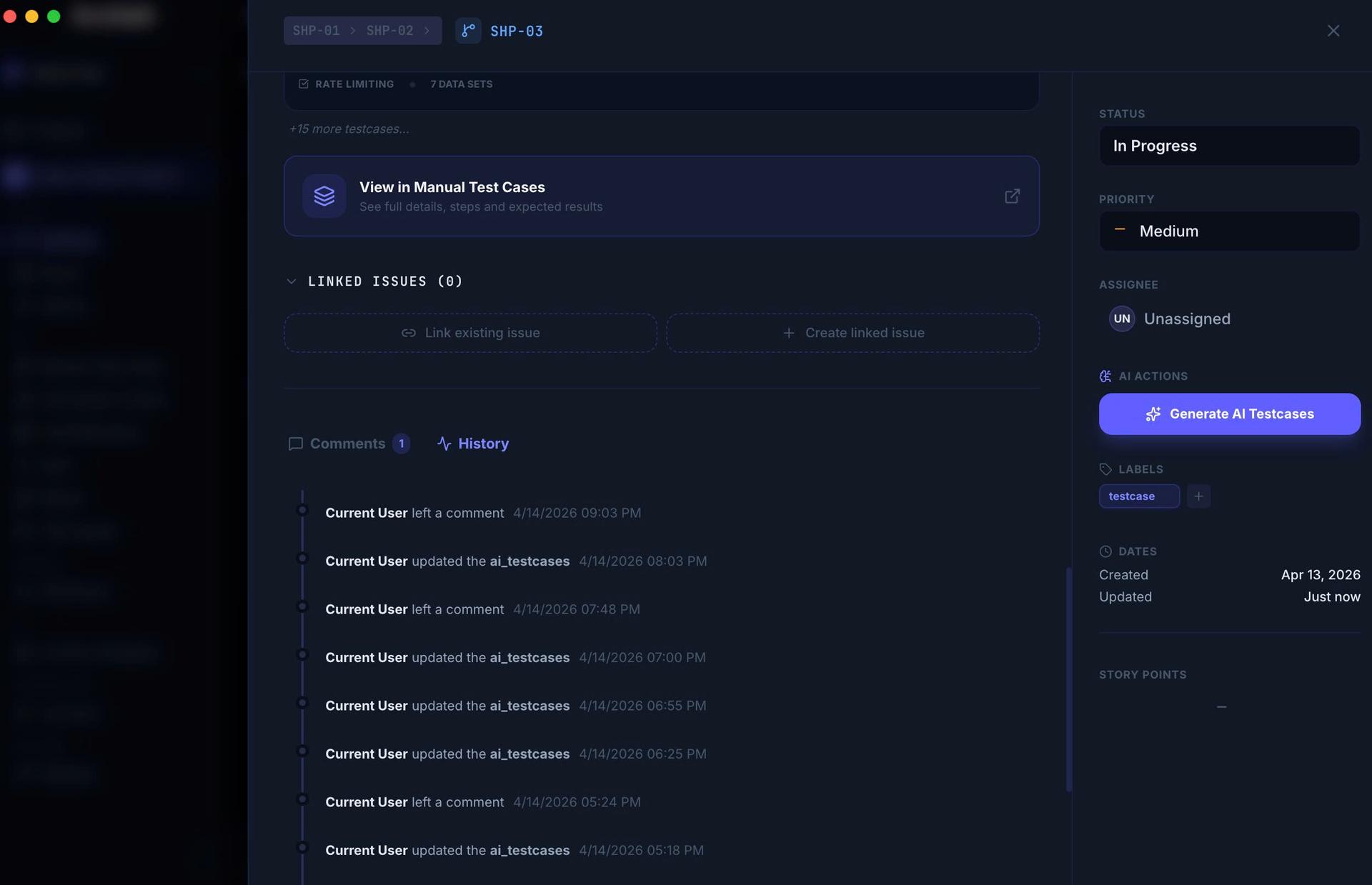The height and width of the screenshot is (885, 1372).
Task: Click the SHP-03 branch icon
Action: [x=468, y=31]
